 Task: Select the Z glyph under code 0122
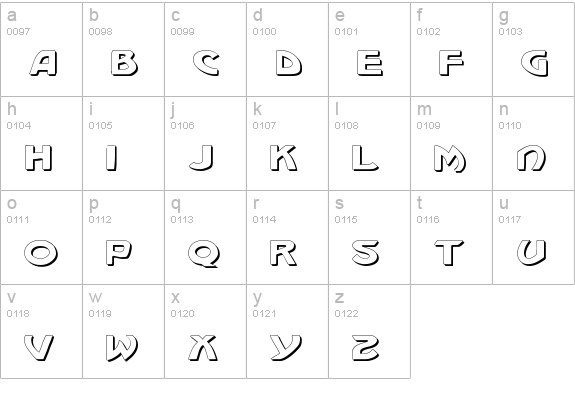[x=366, y=348]
